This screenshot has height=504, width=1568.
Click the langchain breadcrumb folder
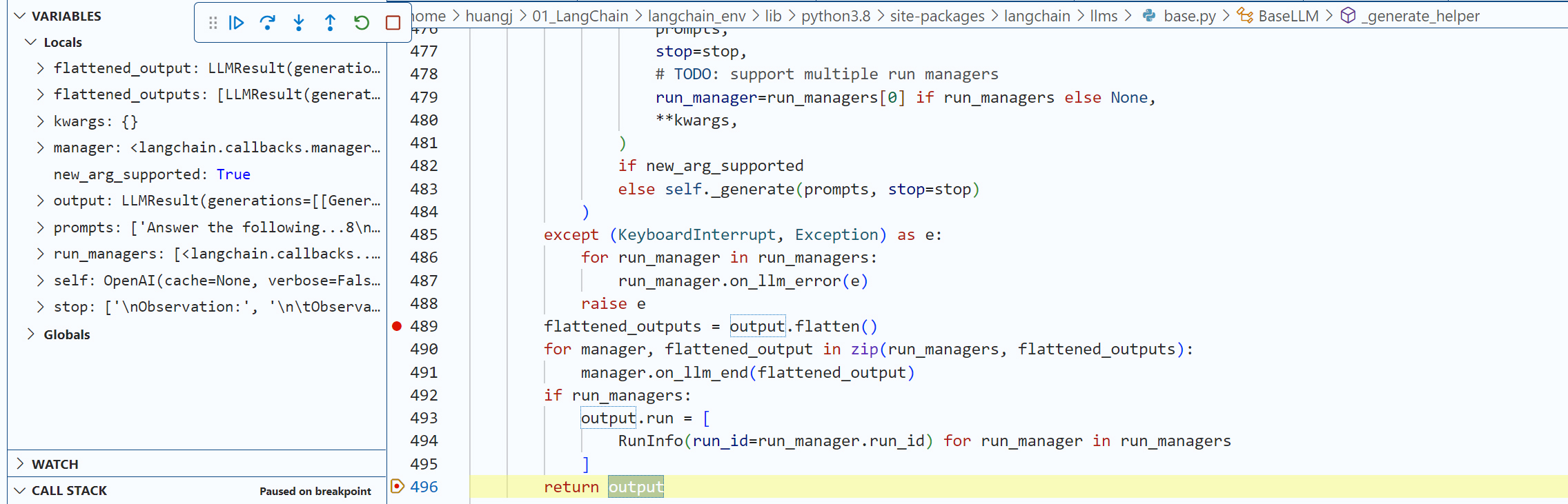(x=1037, y=16)
